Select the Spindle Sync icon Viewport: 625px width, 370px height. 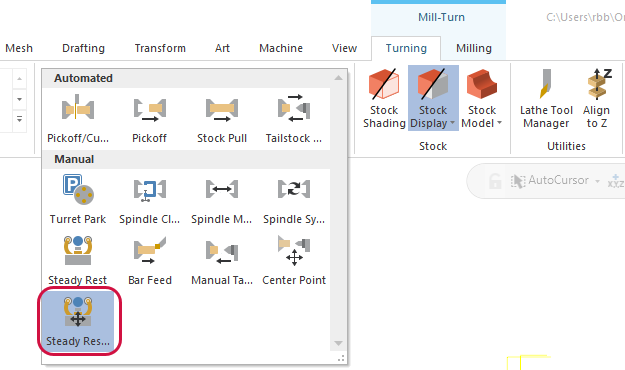tap(294, 199)
